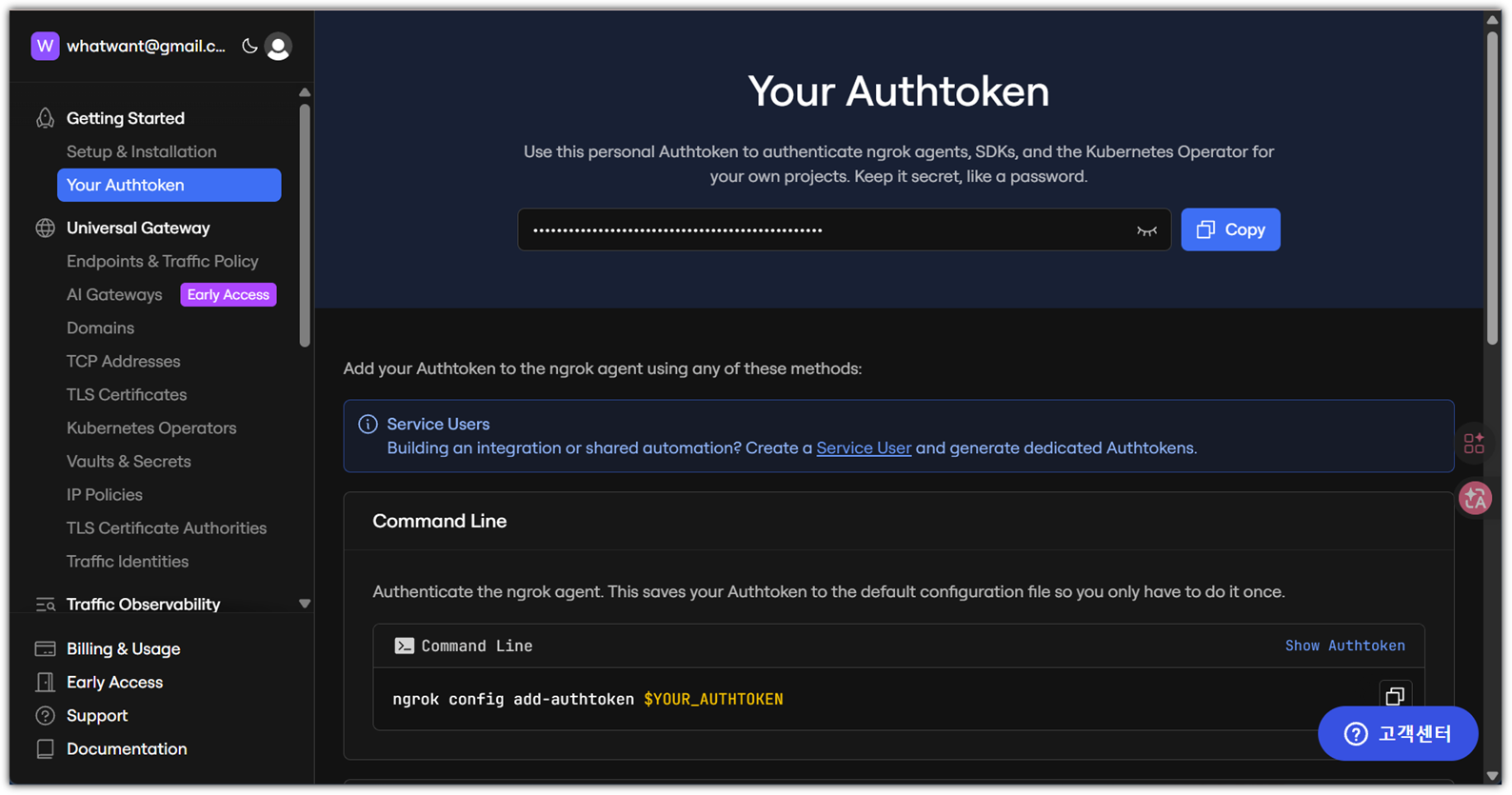Open Setup & Installation page
The width and height of the screenshot is (1512, 795).
click(x=142, y=151)
